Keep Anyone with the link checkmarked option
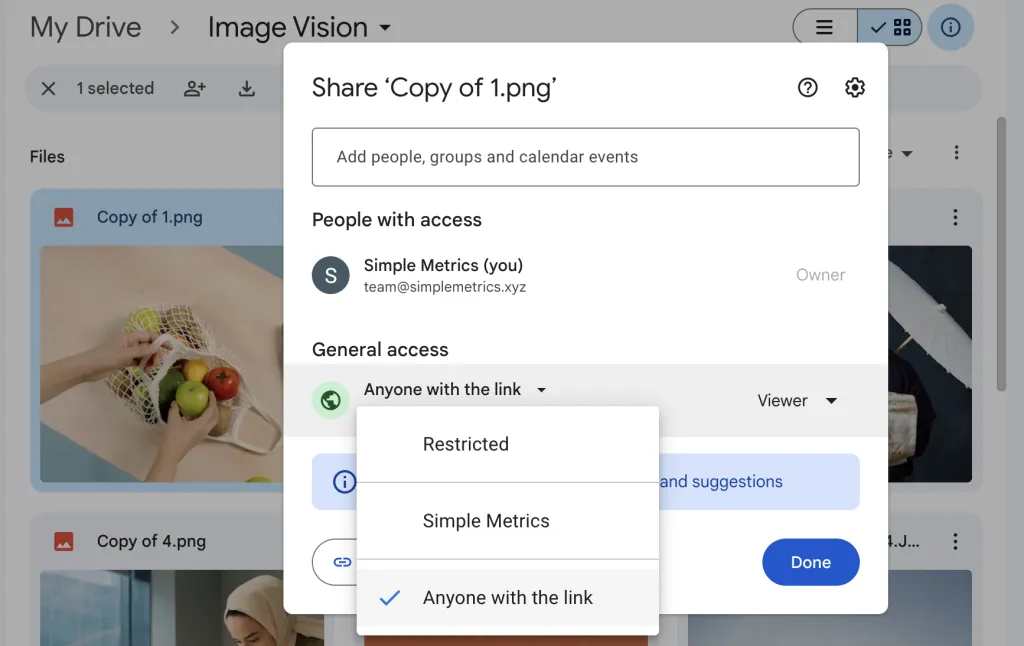Screen dimensions: 1024x646 [x=506, y=597]
